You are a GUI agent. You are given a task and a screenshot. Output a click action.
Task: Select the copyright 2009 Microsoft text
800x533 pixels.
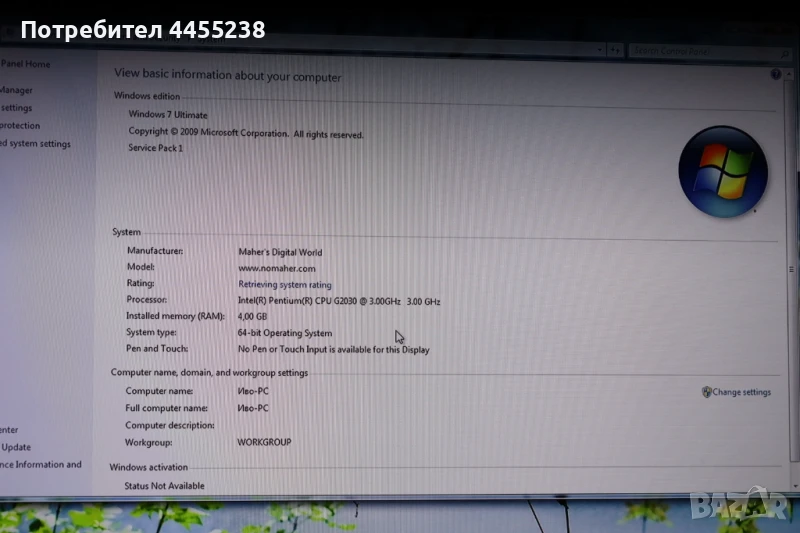(246, 133)
